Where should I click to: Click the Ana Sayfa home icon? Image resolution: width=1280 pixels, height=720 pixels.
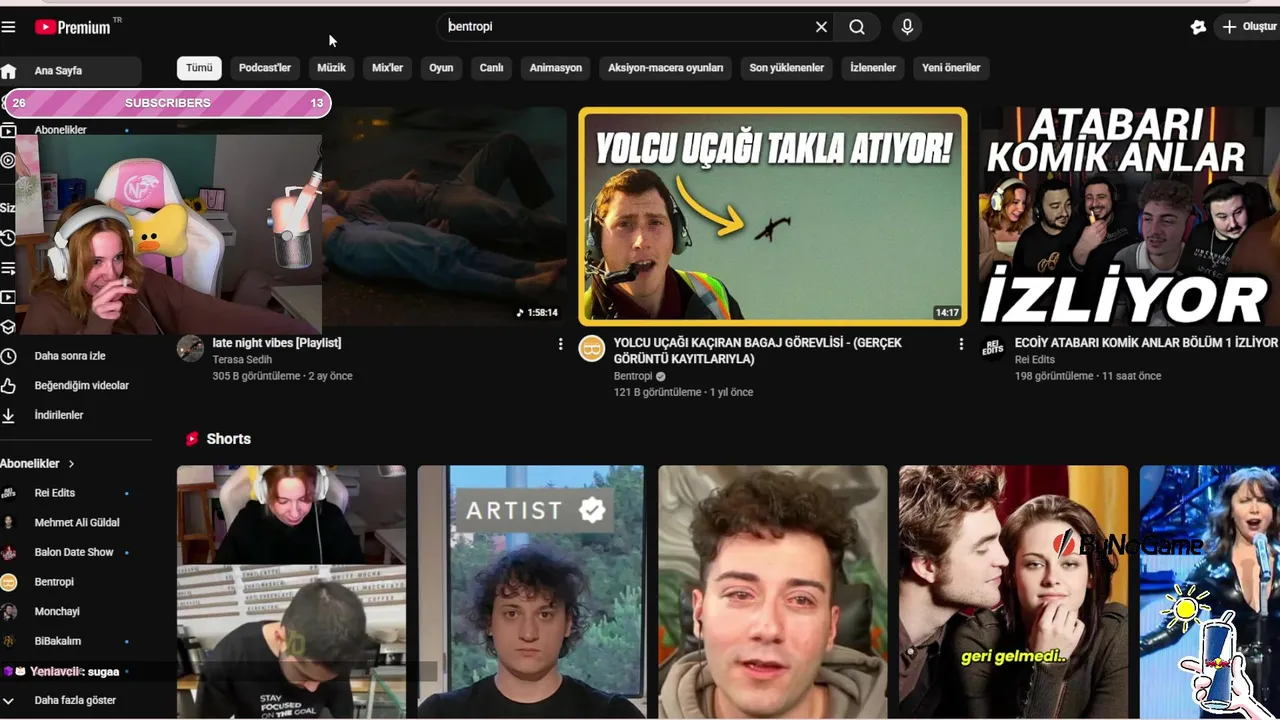(x=9, y=71)
